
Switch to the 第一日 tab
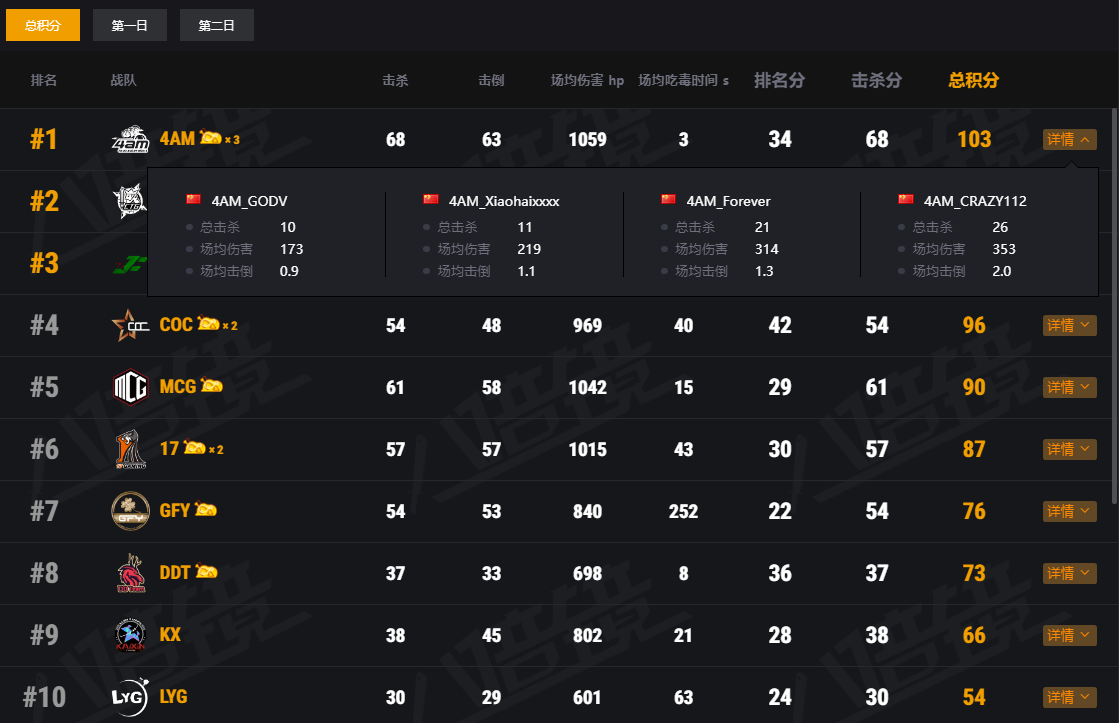[130, 25]
